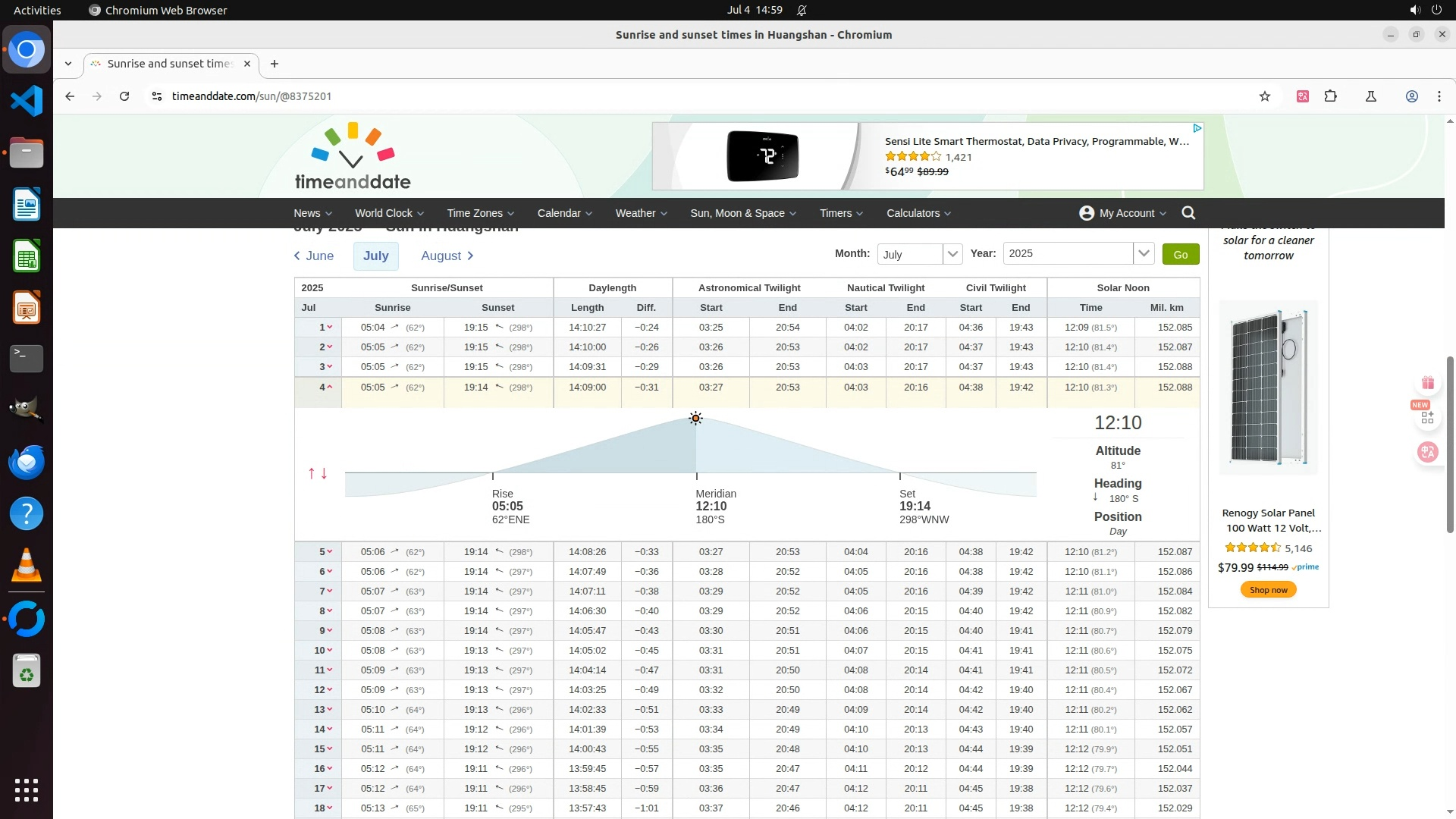1456x819 pixels.
Task: Click the sun marker on the graph
Action: (x=695, y=419)
